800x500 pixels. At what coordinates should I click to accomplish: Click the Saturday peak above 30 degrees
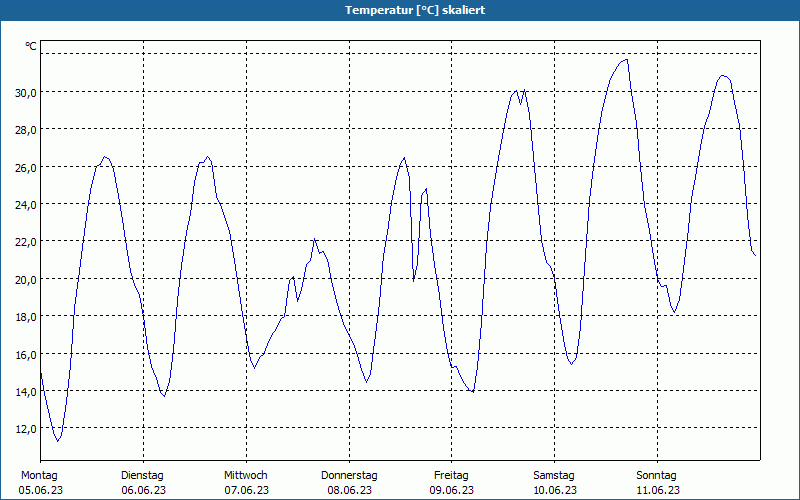pyautogui.click(x=626, y=60)
